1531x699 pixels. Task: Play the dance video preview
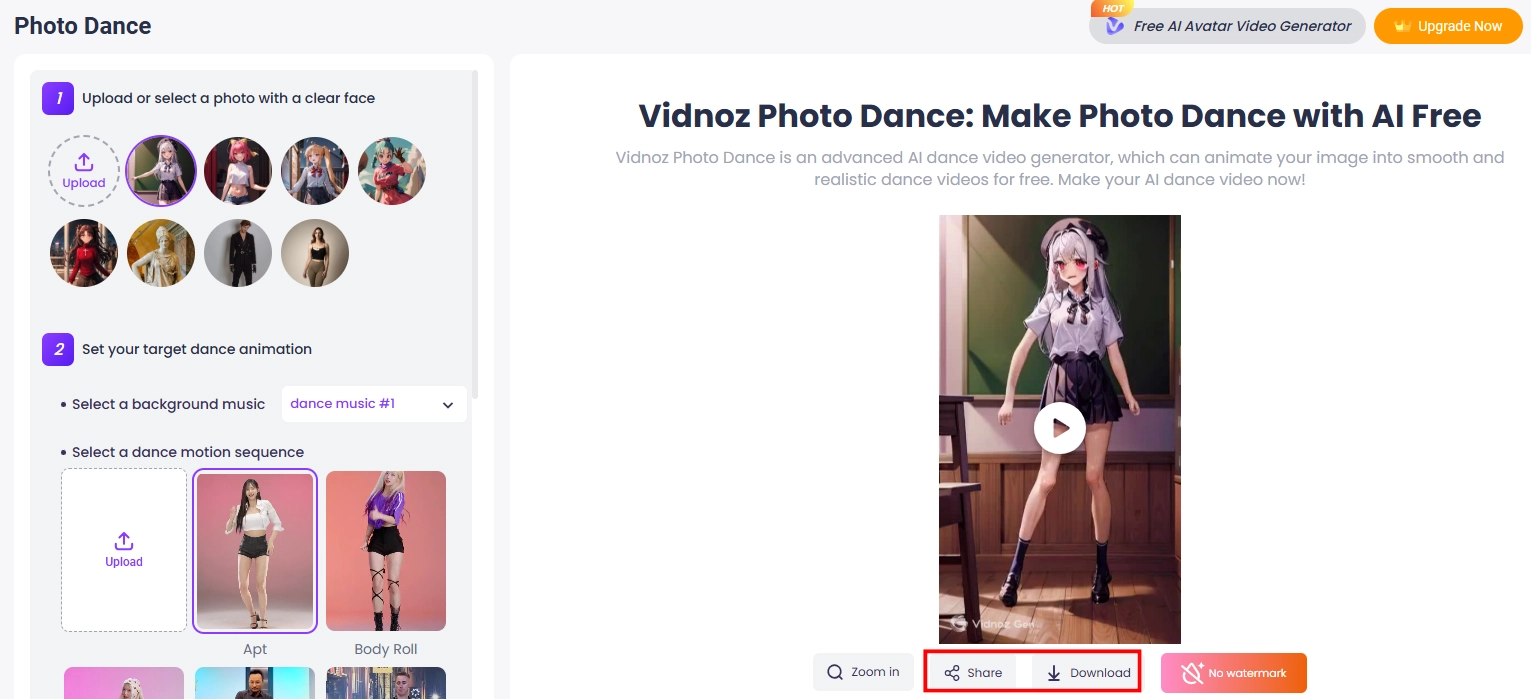1059,427
